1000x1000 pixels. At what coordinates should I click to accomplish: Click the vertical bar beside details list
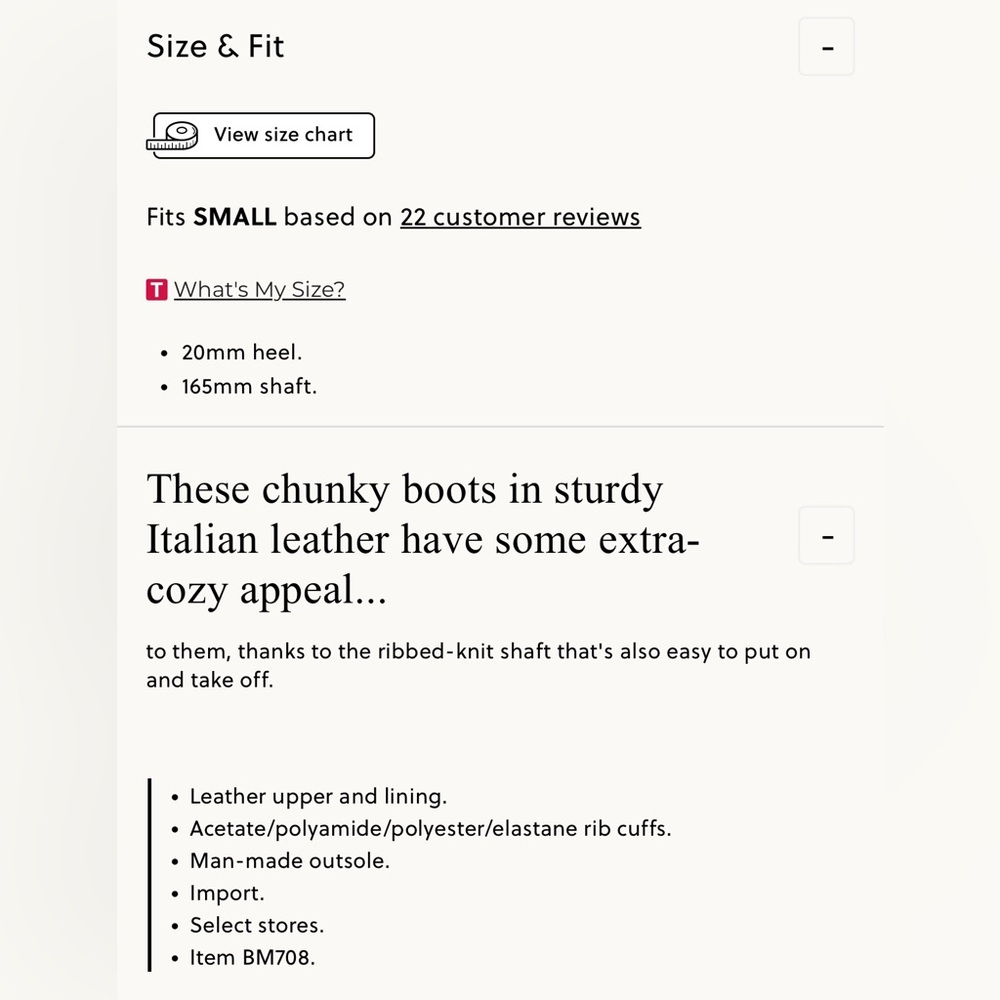click(x=149, y=874)
